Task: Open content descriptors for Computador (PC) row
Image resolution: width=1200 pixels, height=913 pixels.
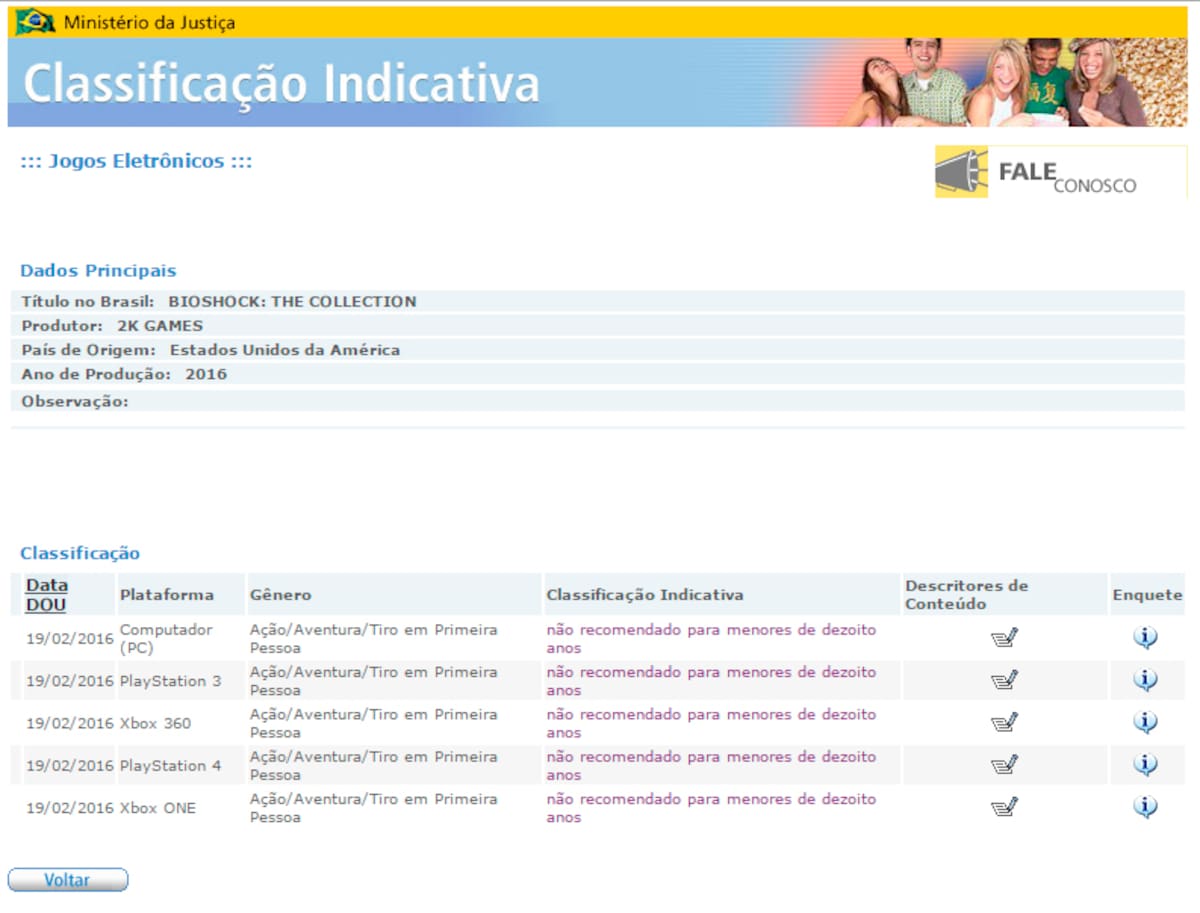Action: click(1004, 638)
